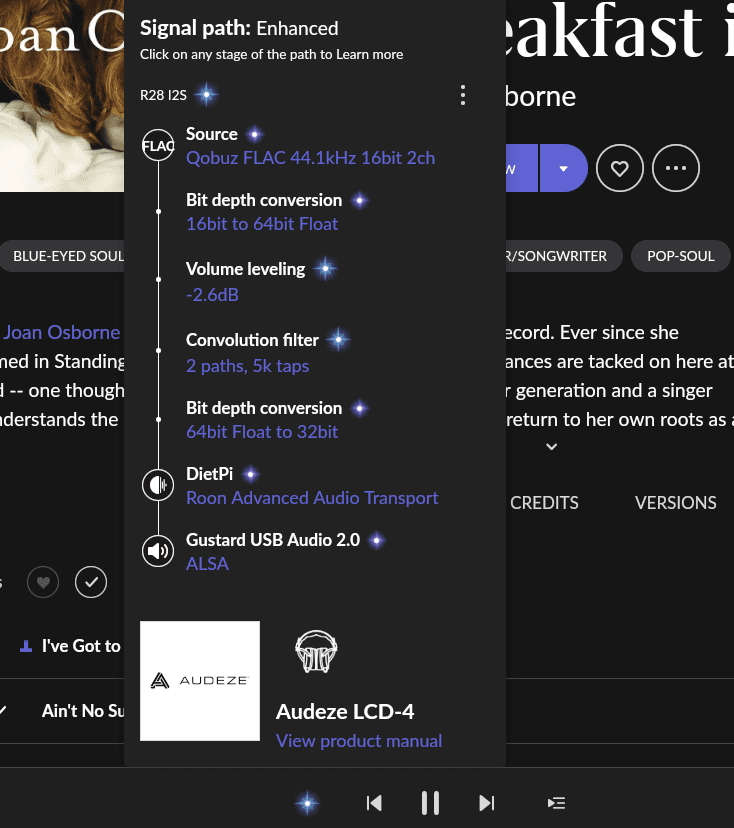This screenshot has width=734, height=828.
Task: Skip to the previous track
Action: [x=374, y=803]
